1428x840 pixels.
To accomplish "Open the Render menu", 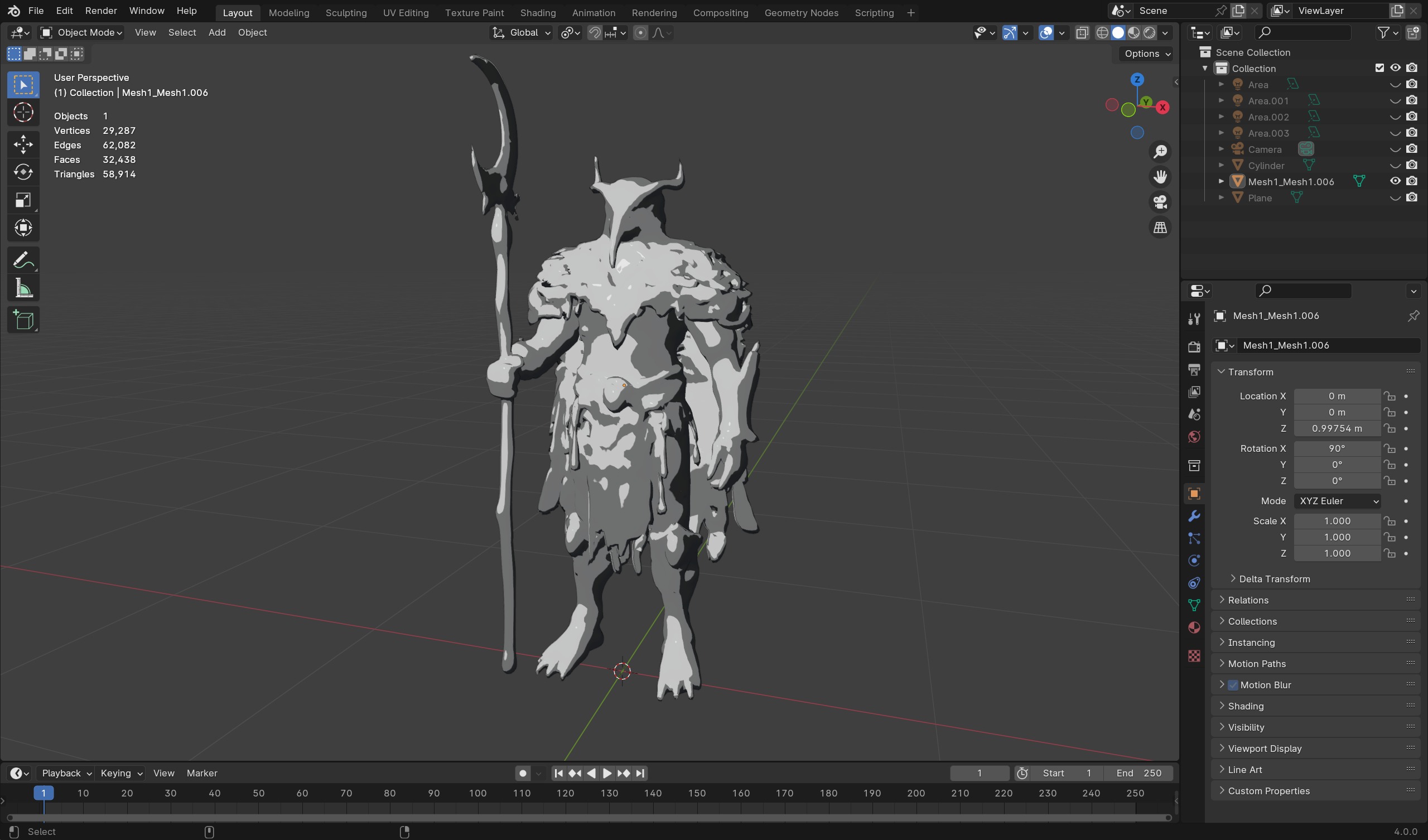I will click(101, 11).
